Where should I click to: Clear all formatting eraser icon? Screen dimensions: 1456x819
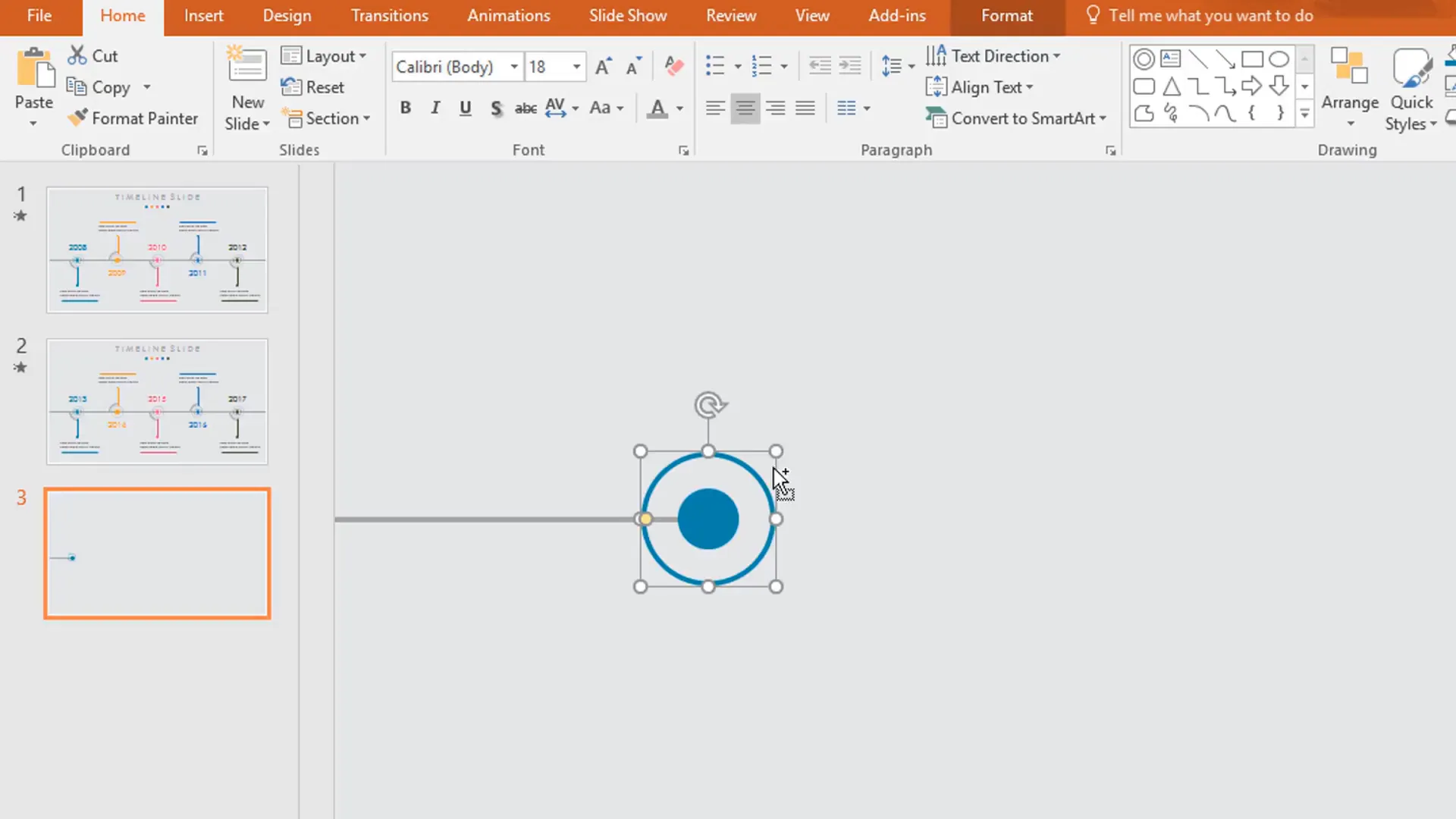point(673,67)
